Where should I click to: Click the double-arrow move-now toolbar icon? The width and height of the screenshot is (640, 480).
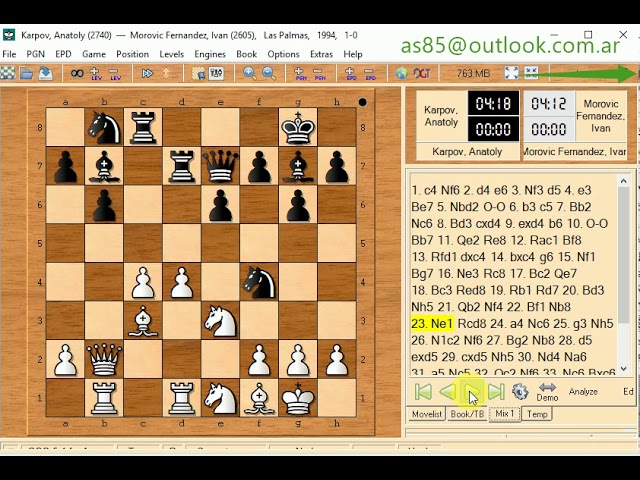point(147,73)
